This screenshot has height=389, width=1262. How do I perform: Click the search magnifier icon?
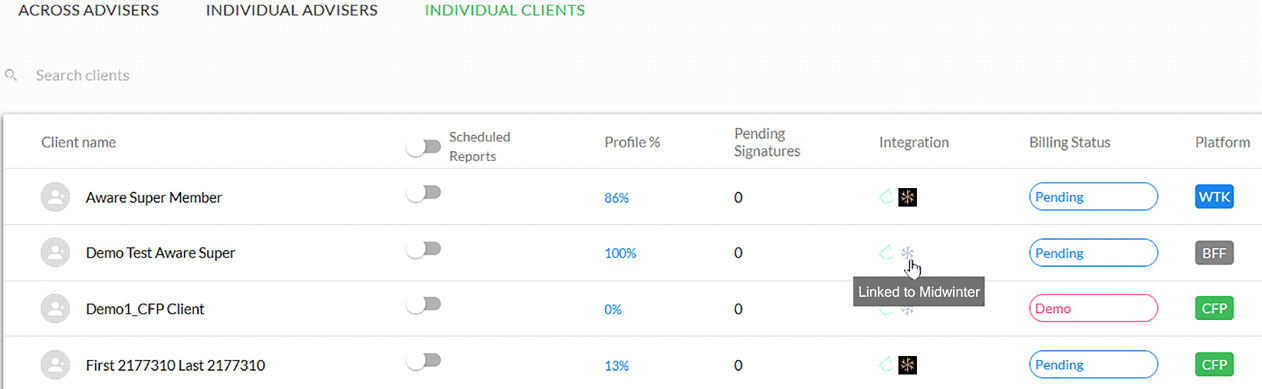12,75
